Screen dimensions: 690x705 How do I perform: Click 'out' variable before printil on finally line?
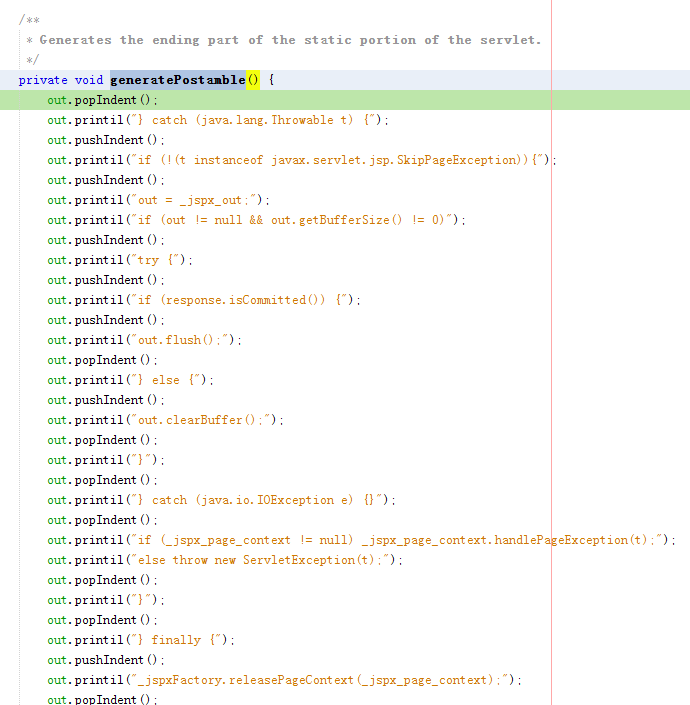pyautogui.click(x=57, y=640)
